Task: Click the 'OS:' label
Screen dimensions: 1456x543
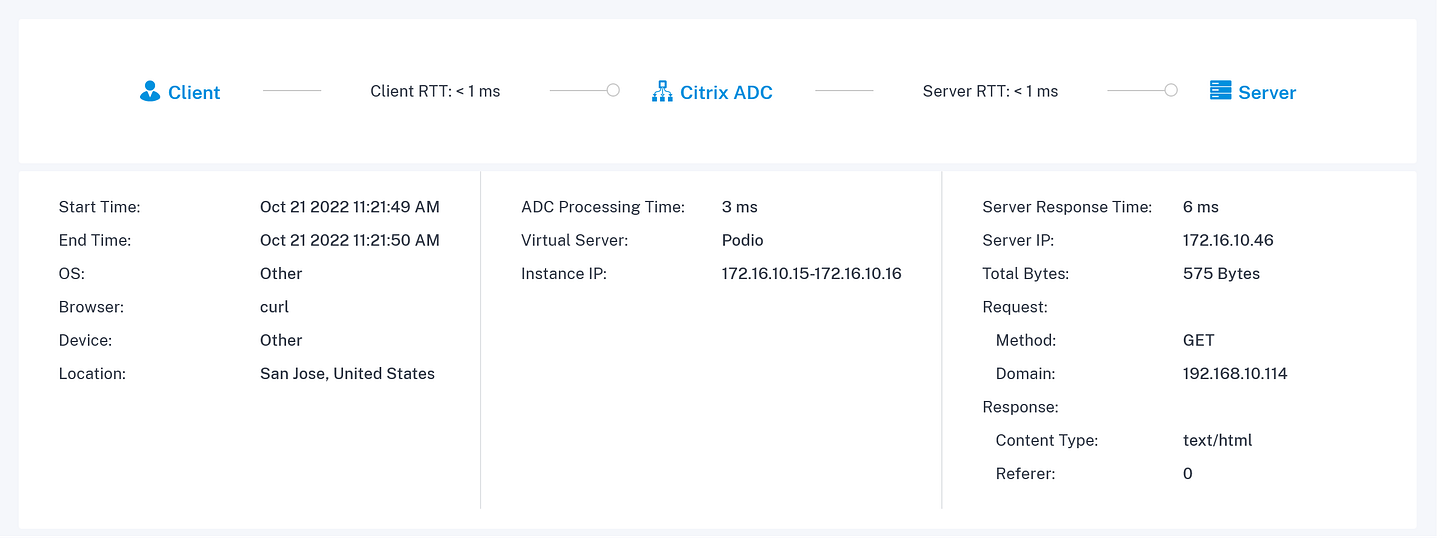Action: click(72, 274)
